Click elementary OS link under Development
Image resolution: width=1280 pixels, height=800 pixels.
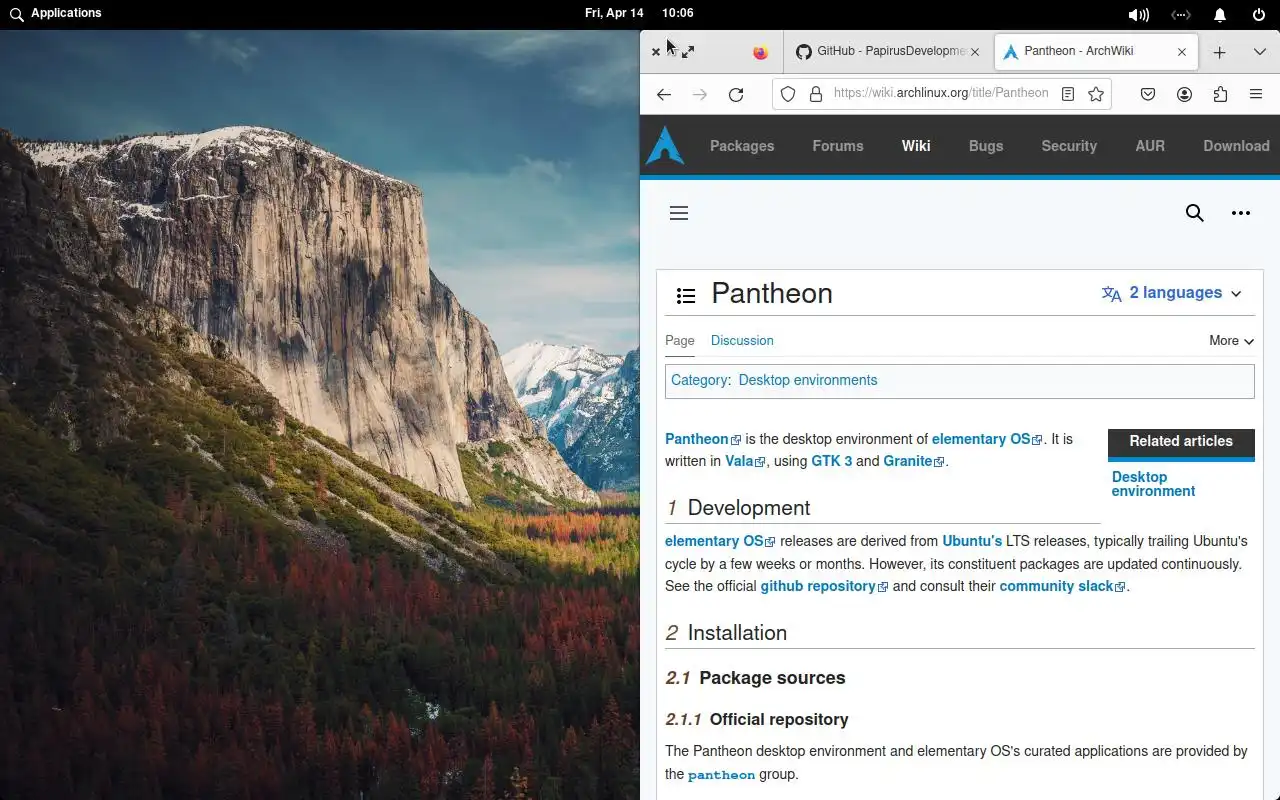(720, 541)
